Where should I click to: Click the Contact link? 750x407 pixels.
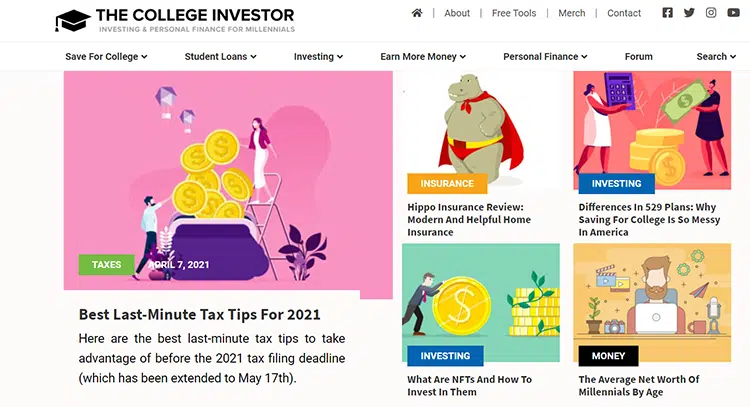point(624,13)
